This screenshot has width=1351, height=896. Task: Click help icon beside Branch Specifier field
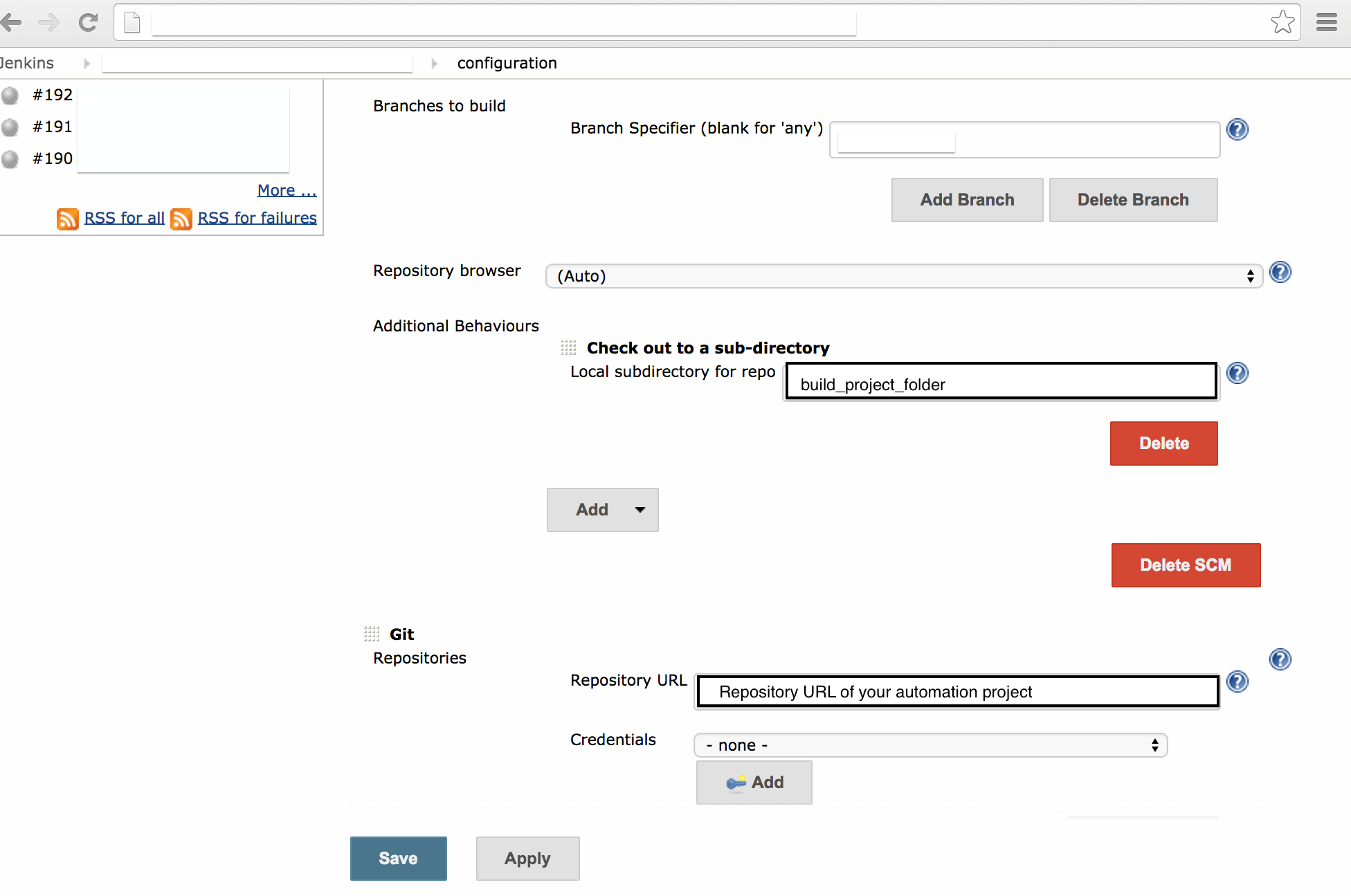(1237, 129)
